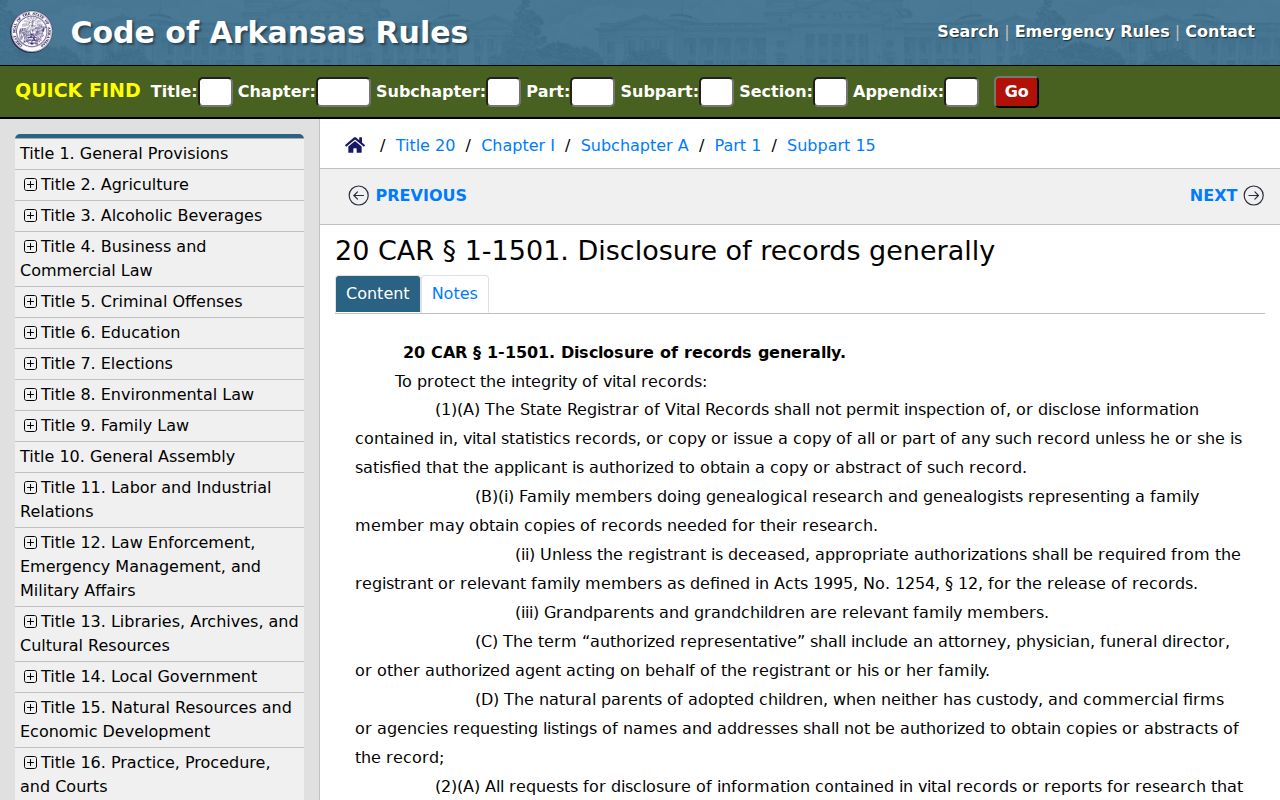Select the Content tab
The height and width of the screenshot is (800, 1280).
[378, 294]
